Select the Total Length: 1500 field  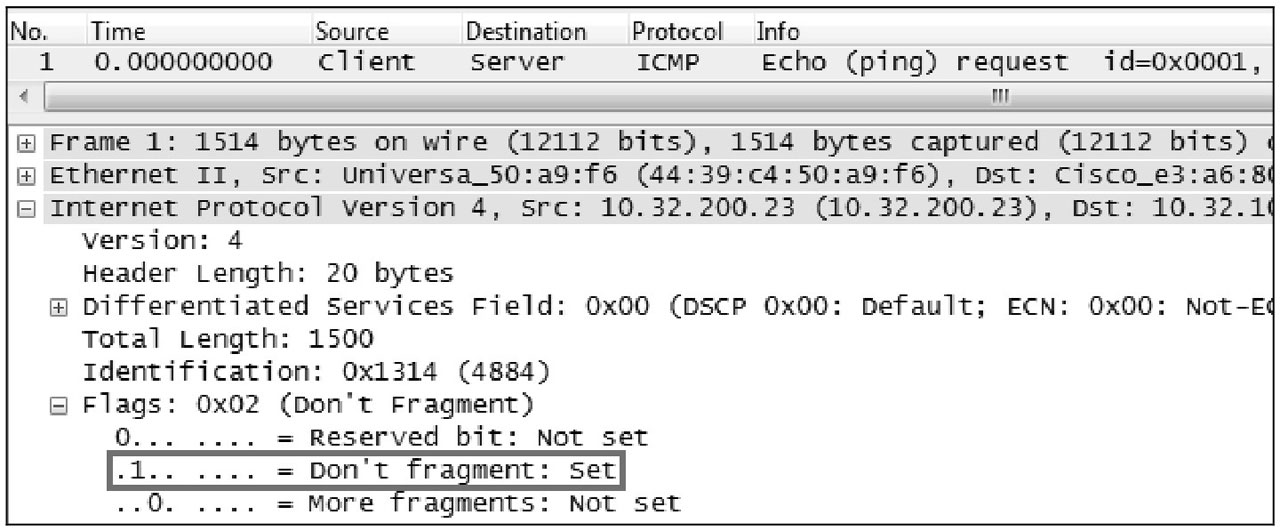click(228, 339)
